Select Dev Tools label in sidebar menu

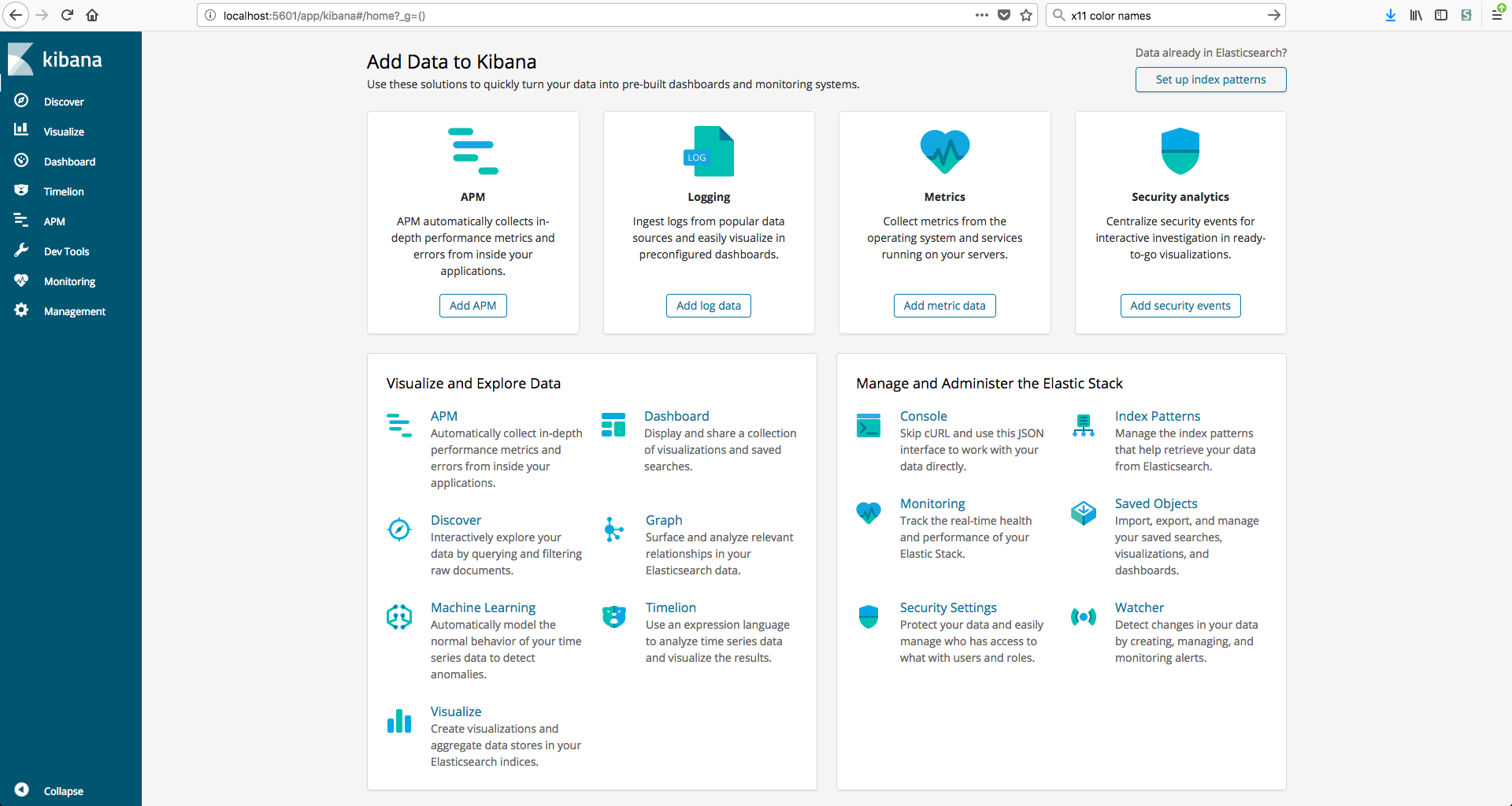[66, 251]
